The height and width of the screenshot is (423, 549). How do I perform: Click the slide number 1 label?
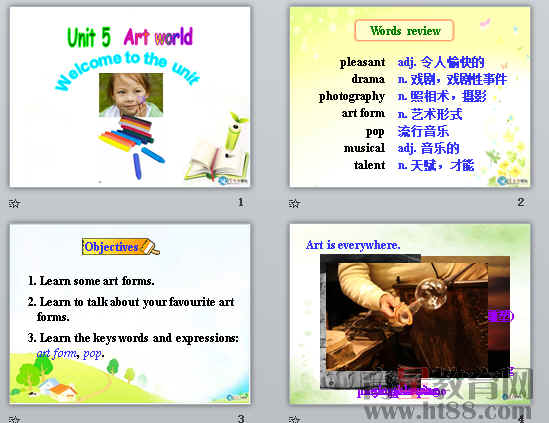point(241,202)
